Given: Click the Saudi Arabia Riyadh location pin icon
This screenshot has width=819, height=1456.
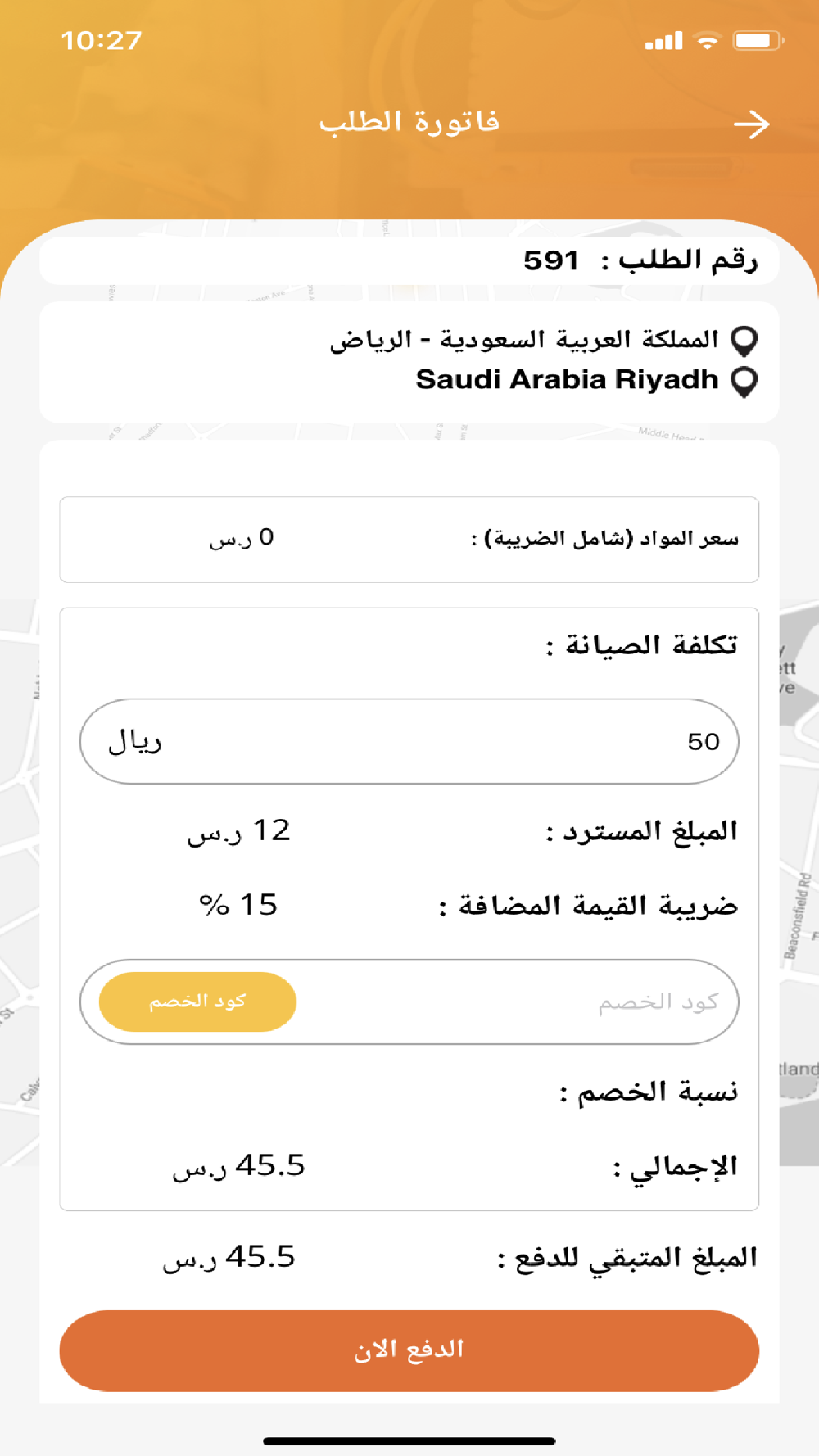Looking at the screenshot, I should [x=744, y=382].
